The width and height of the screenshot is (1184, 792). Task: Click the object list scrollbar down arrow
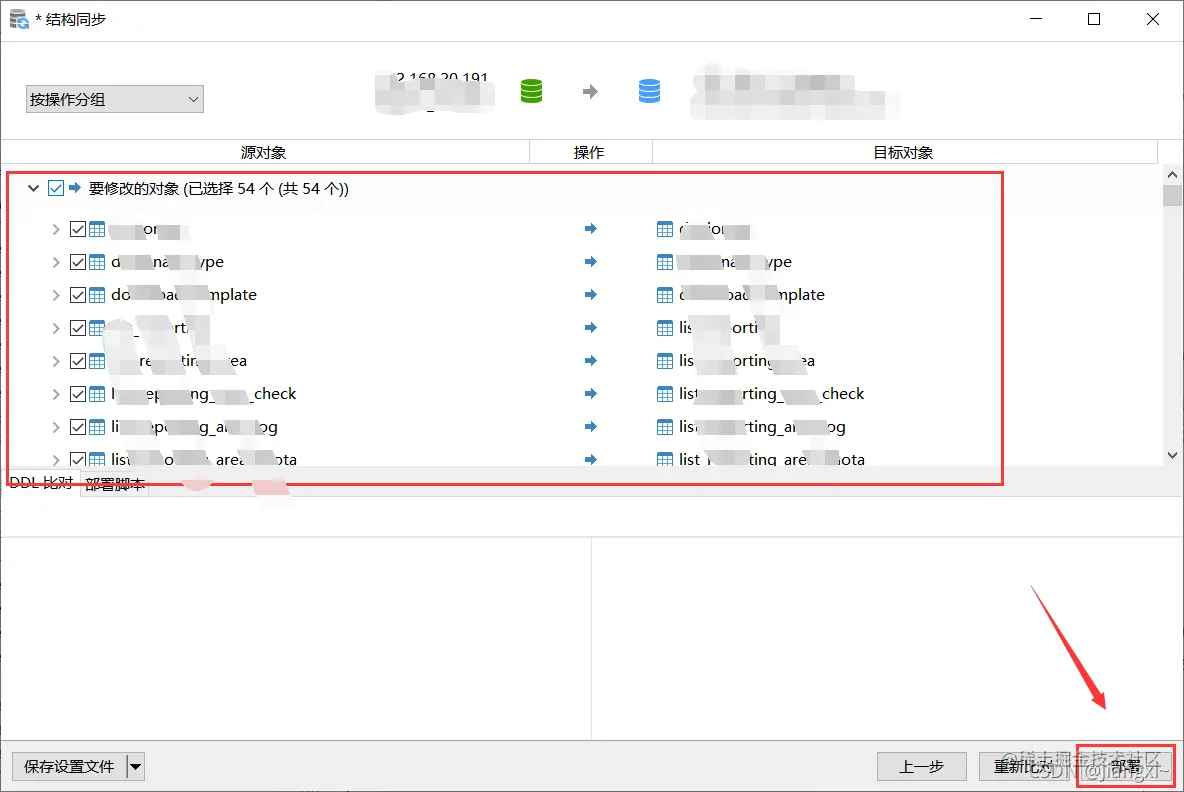(1172, 455)
